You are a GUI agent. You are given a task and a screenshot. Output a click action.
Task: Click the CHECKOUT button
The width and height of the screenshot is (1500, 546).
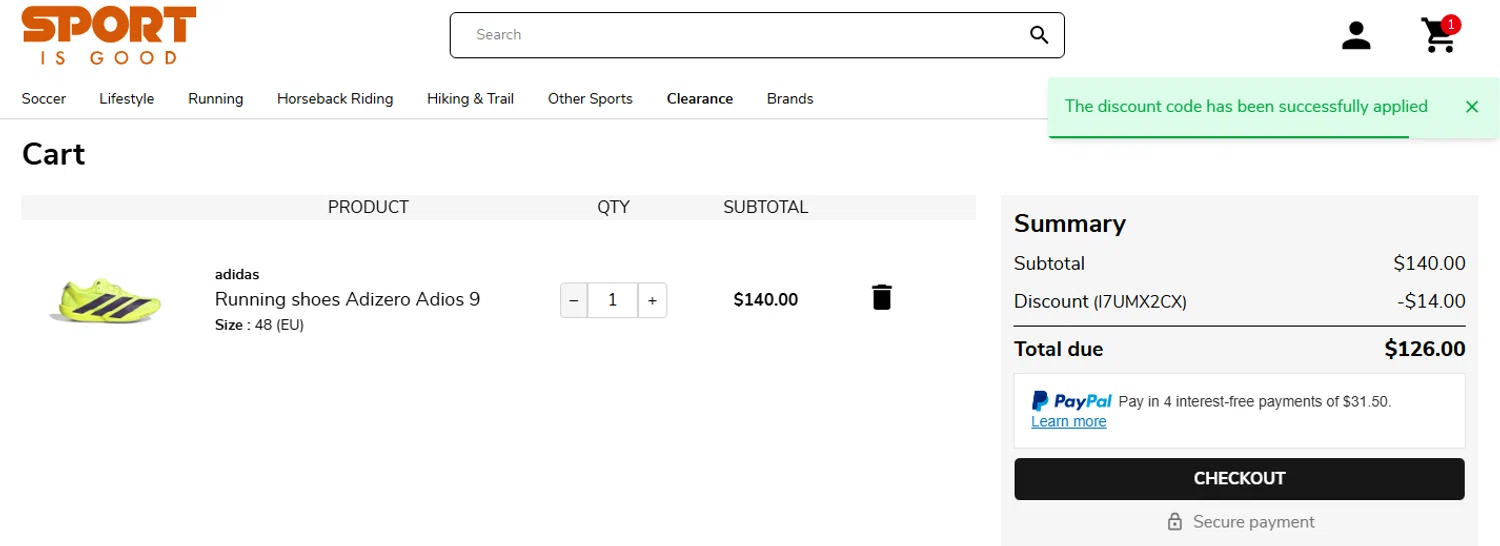coord(1239,479)
